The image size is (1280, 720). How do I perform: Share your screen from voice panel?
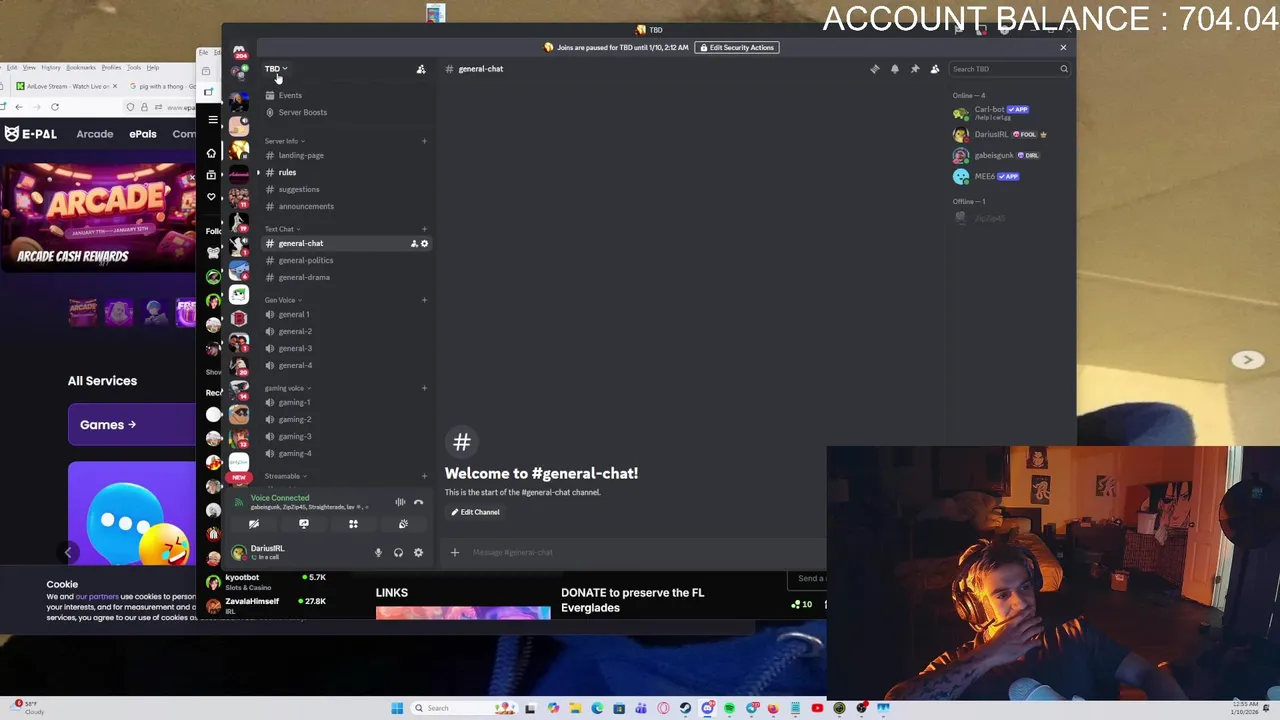tap(304, 524)
